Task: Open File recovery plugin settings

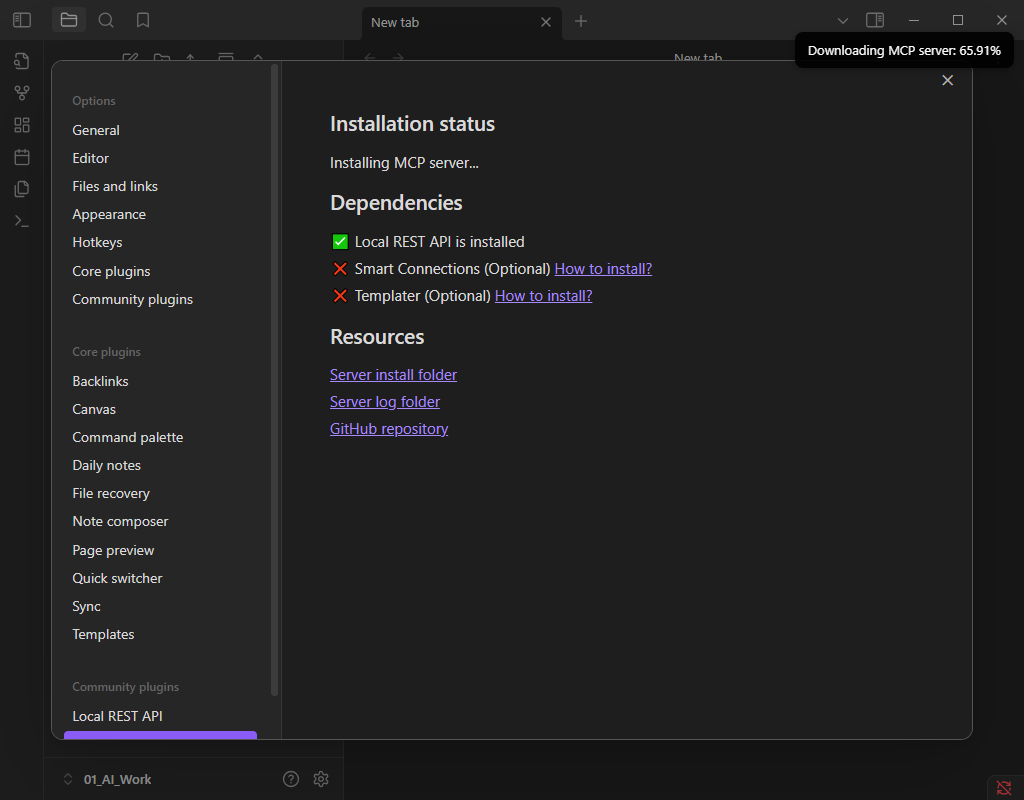Action: (111, 494)
